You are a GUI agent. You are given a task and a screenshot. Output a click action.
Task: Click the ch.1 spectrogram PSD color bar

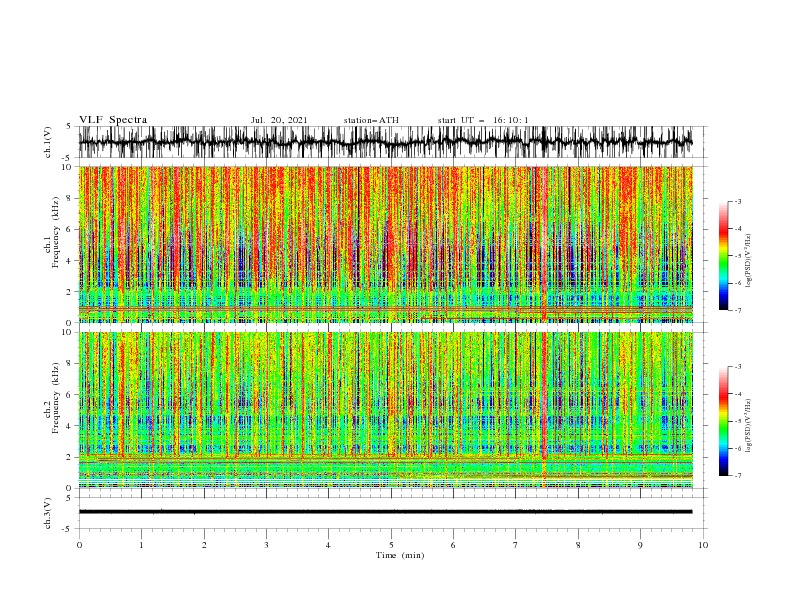(x=723, y=255)
